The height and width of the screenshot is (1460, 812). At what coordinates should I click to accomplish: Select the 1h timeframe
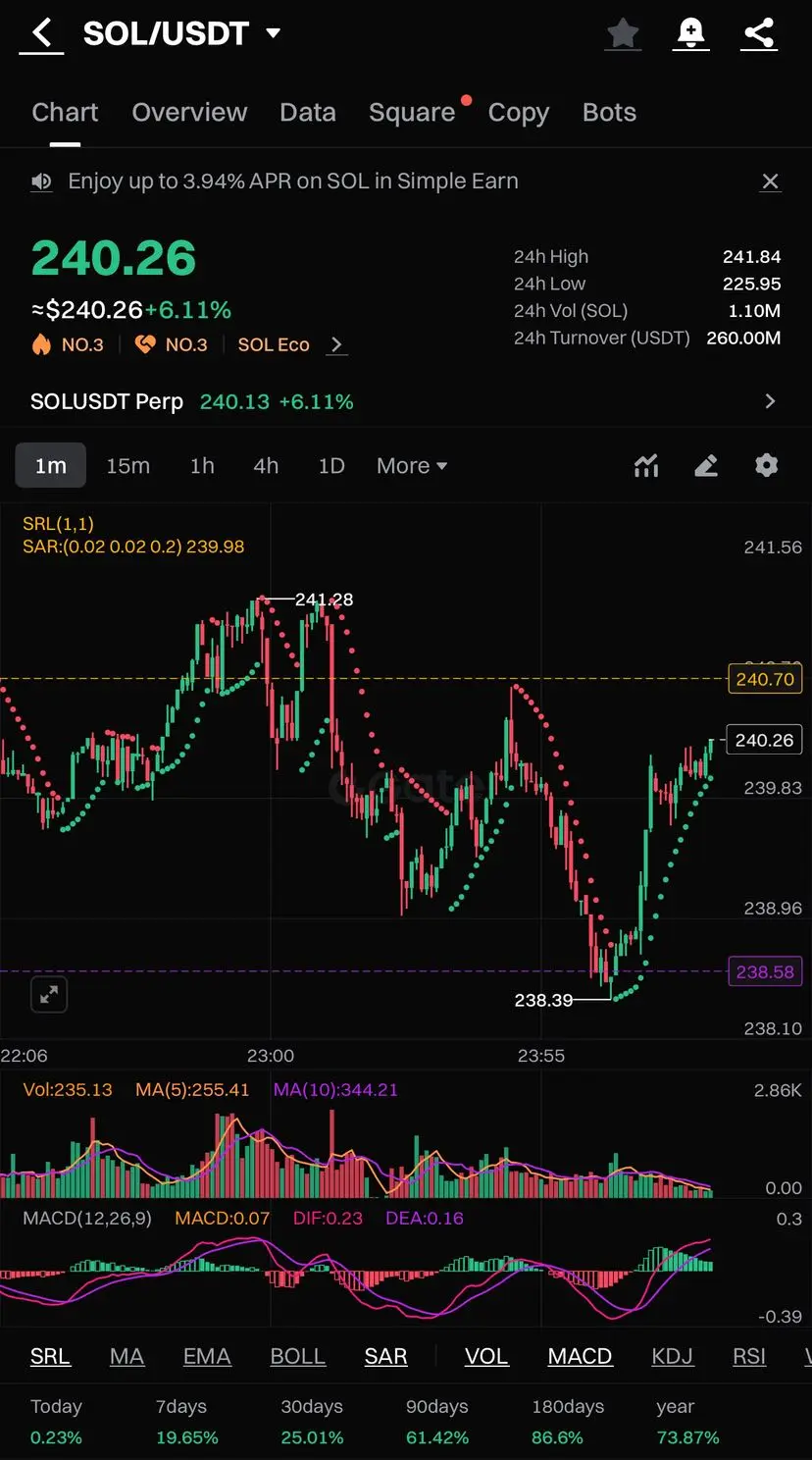(202, 466)
